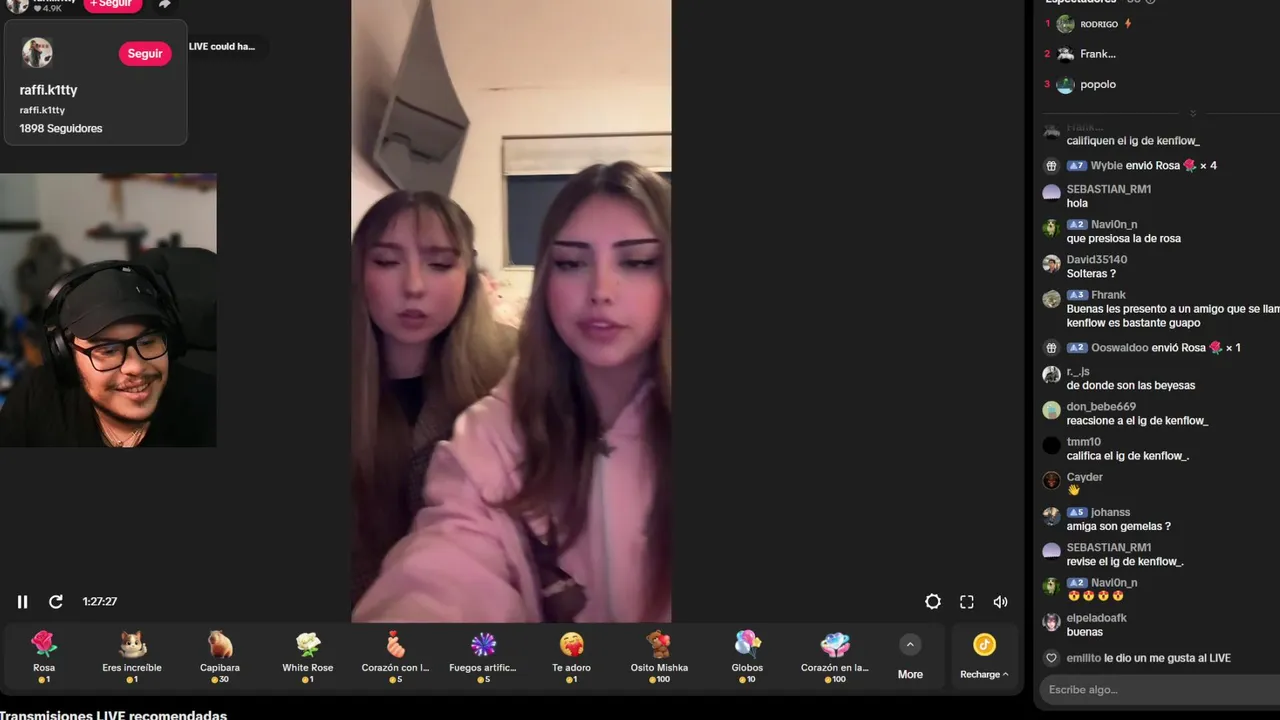The height and width of the screenshot is (720, 1280).
Task: Select the 'de donde son las beyesas' message
Action: [1131, 385]
